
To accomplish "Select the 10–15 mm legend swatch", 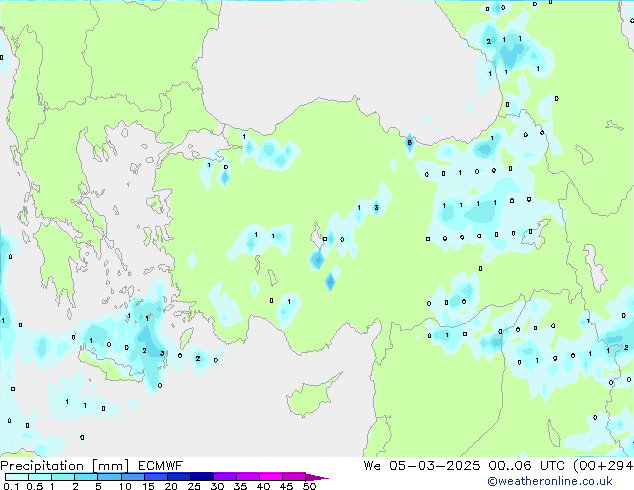I will click(132, 477).
